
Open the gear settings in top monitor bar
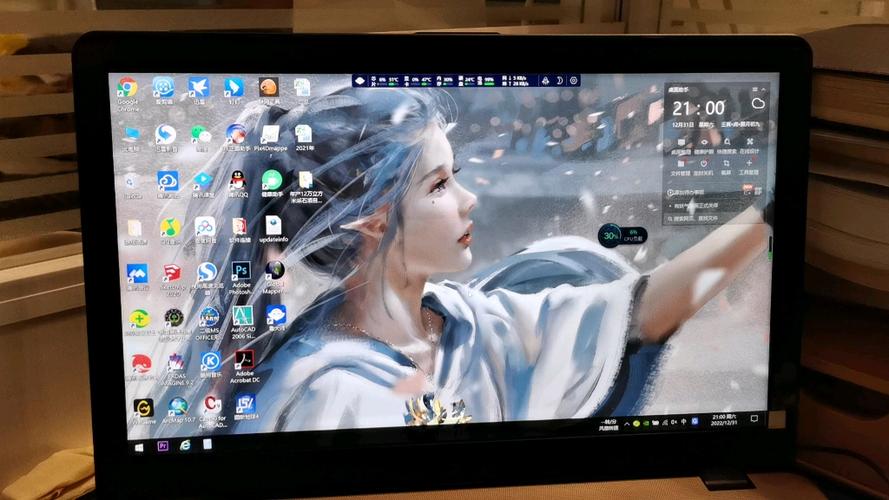tap(574, 80)
